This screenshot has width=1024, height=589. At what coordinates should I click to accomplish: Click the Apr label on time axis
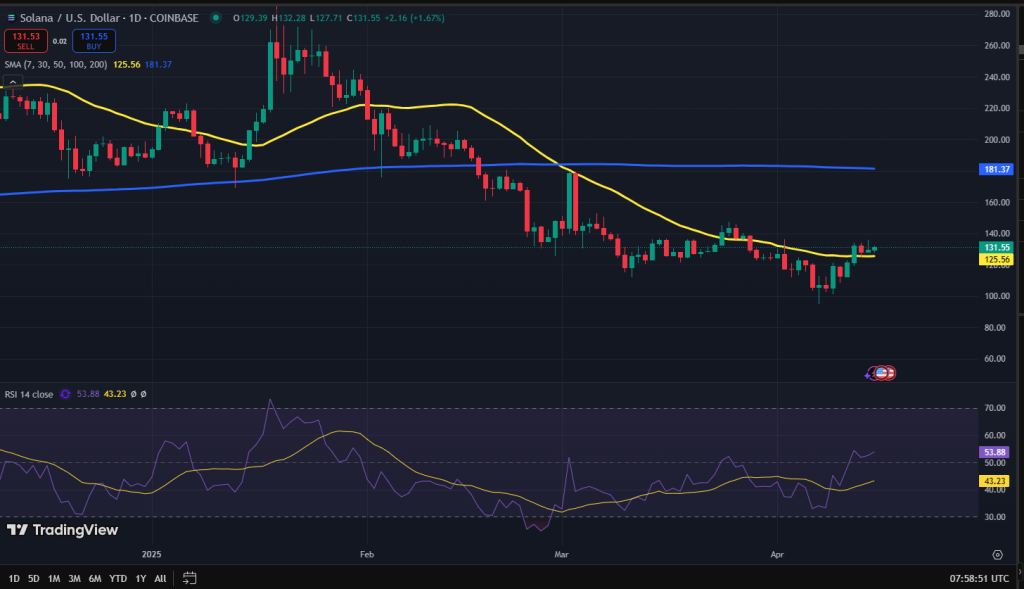tap(777, 554)
